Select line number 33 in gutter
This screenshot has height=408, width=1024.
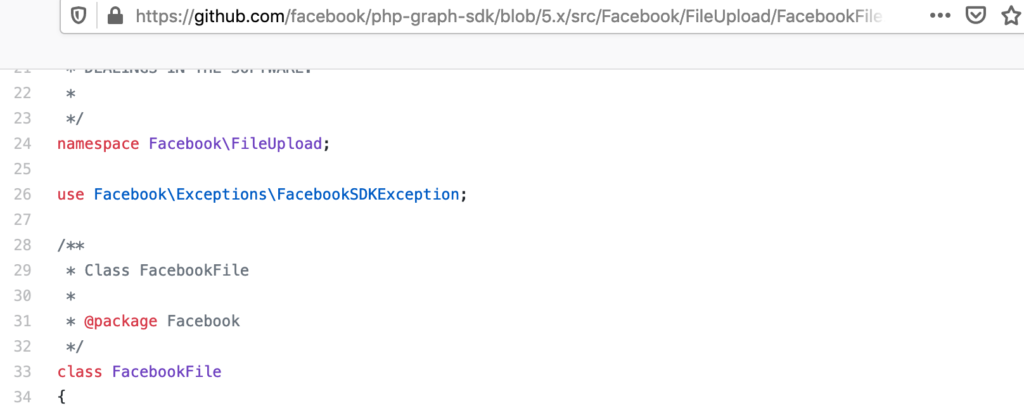point(22,372)
